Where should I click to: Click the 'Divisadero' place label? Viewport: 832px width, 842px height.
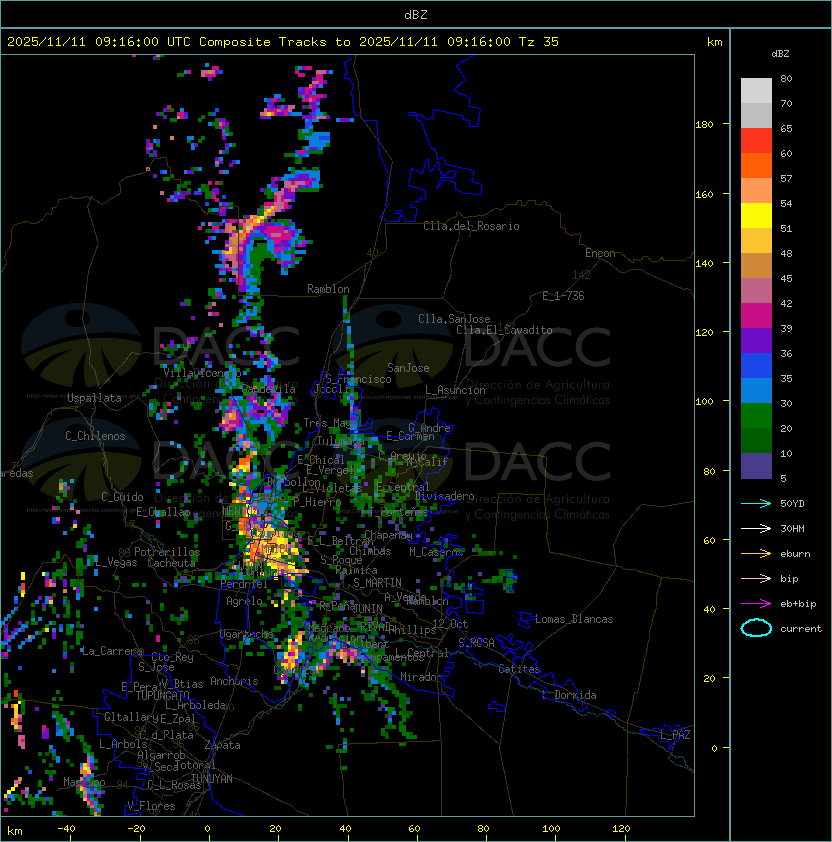pyautogui.click(x=445, y=496)
